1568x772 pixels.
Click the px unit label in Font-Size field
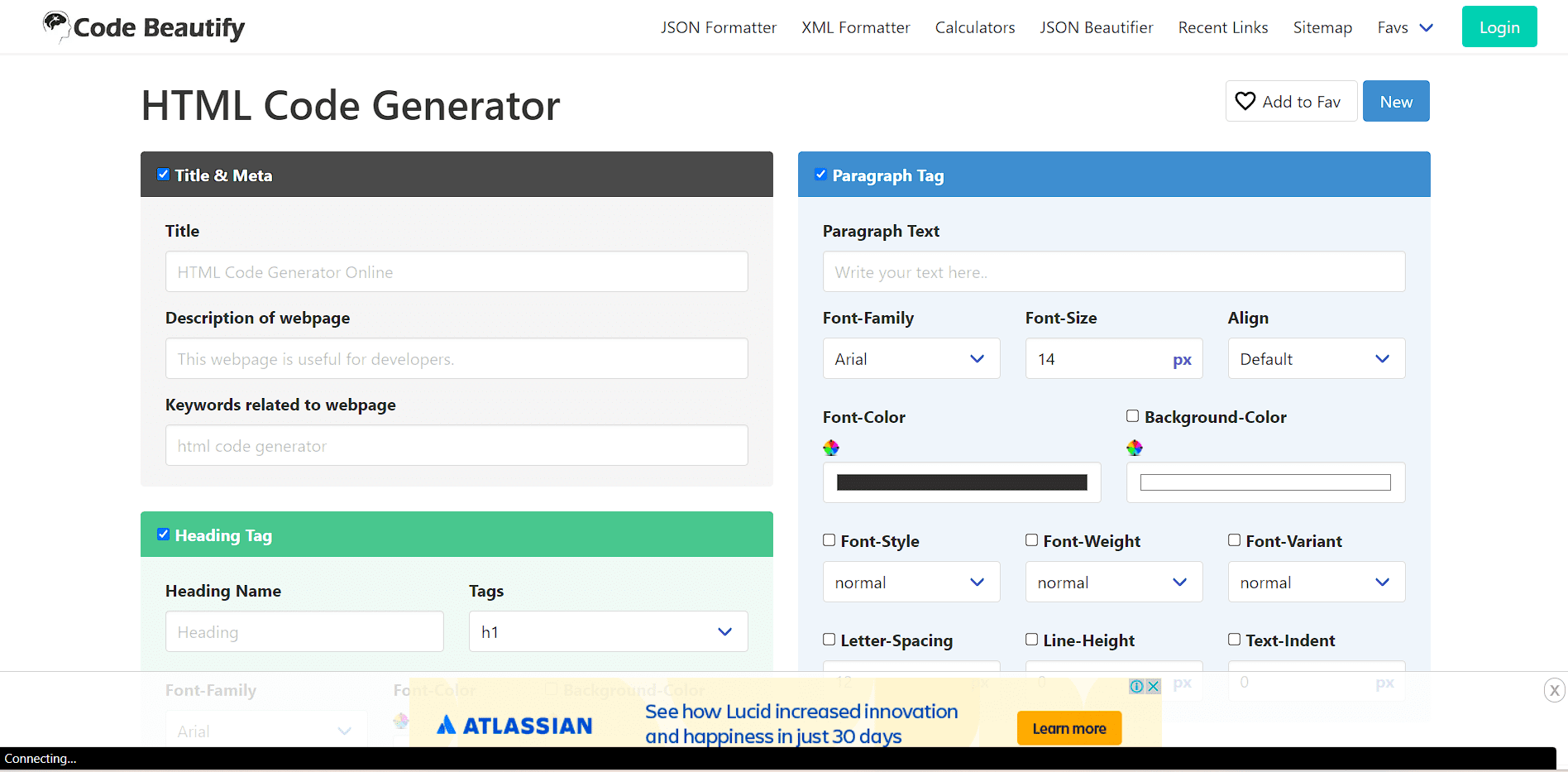pyautogui.click(x=1182, y=358)
